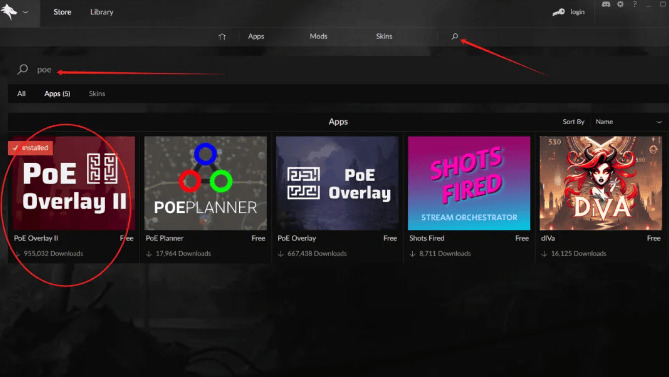
Task: Go to store home icon
Action: 222,37
